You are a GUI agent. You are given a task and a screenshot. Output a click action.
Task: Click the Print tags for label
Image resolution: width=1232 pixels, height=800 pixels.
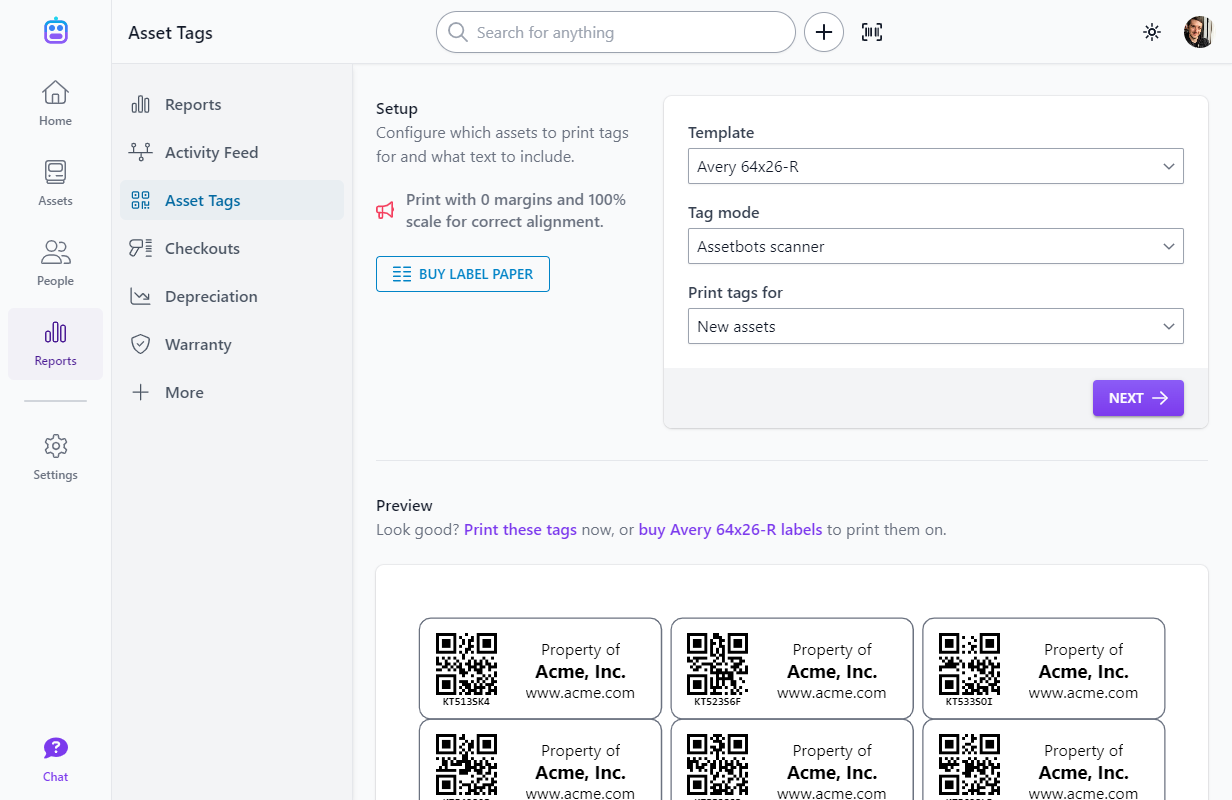point(735,292)
